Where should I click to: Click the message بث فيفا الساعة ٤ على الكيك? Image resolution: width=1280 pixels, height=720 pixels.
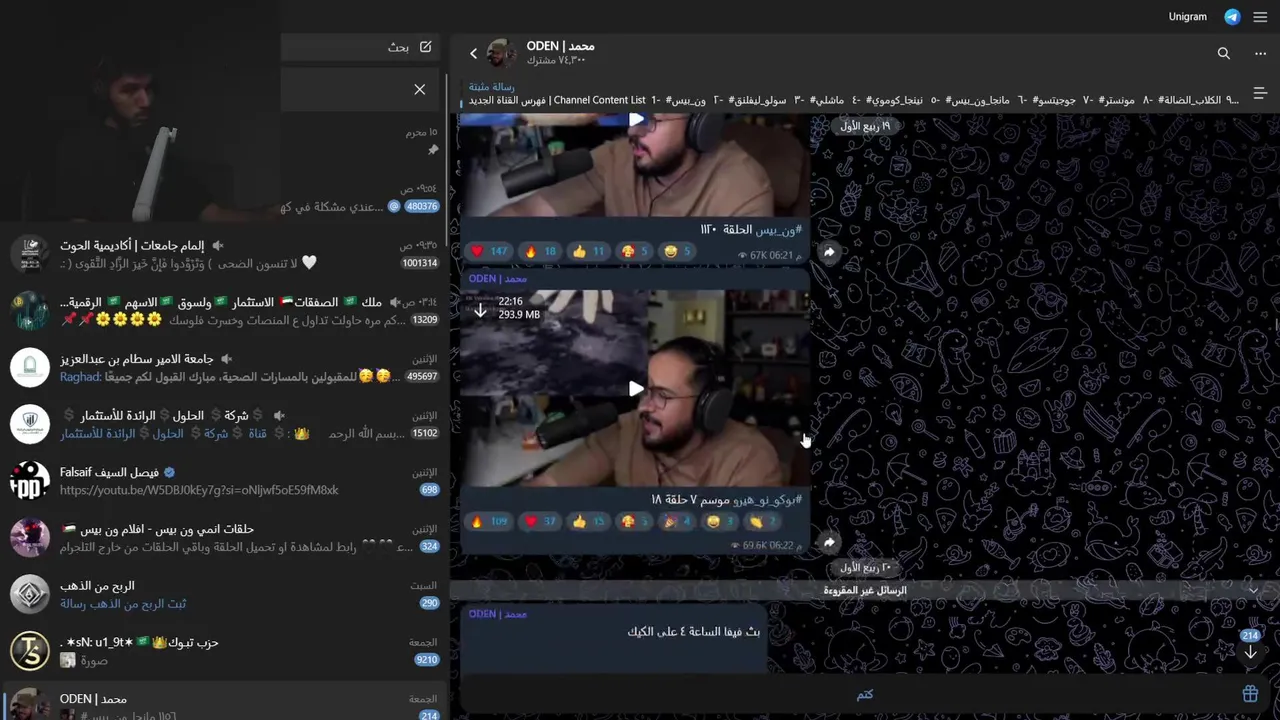694,632
